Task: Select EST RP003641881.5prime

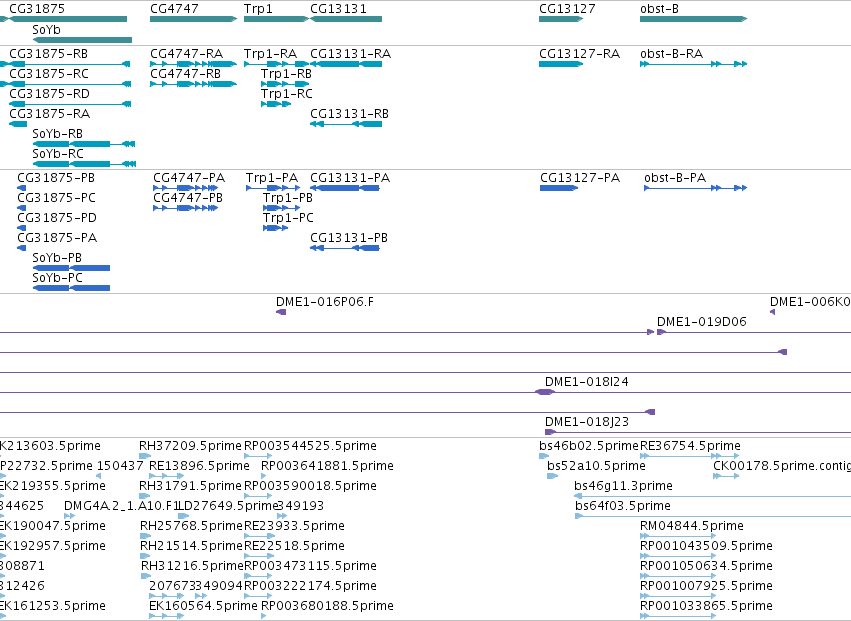Action: (264, 476)
